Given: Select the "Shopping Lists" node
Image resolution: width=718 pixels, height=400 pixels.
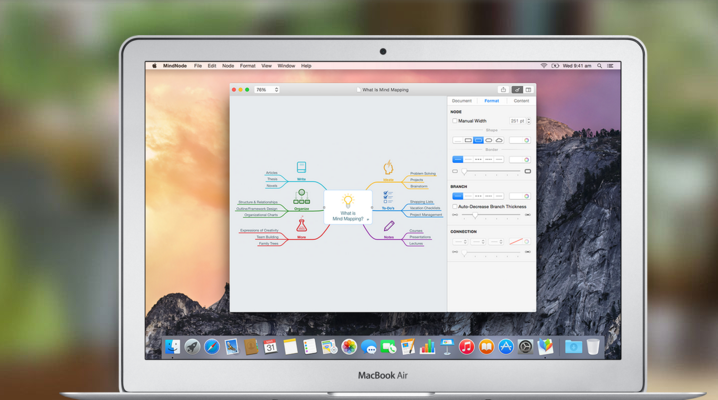Looking at the screenshot, I should pos(421,202).
